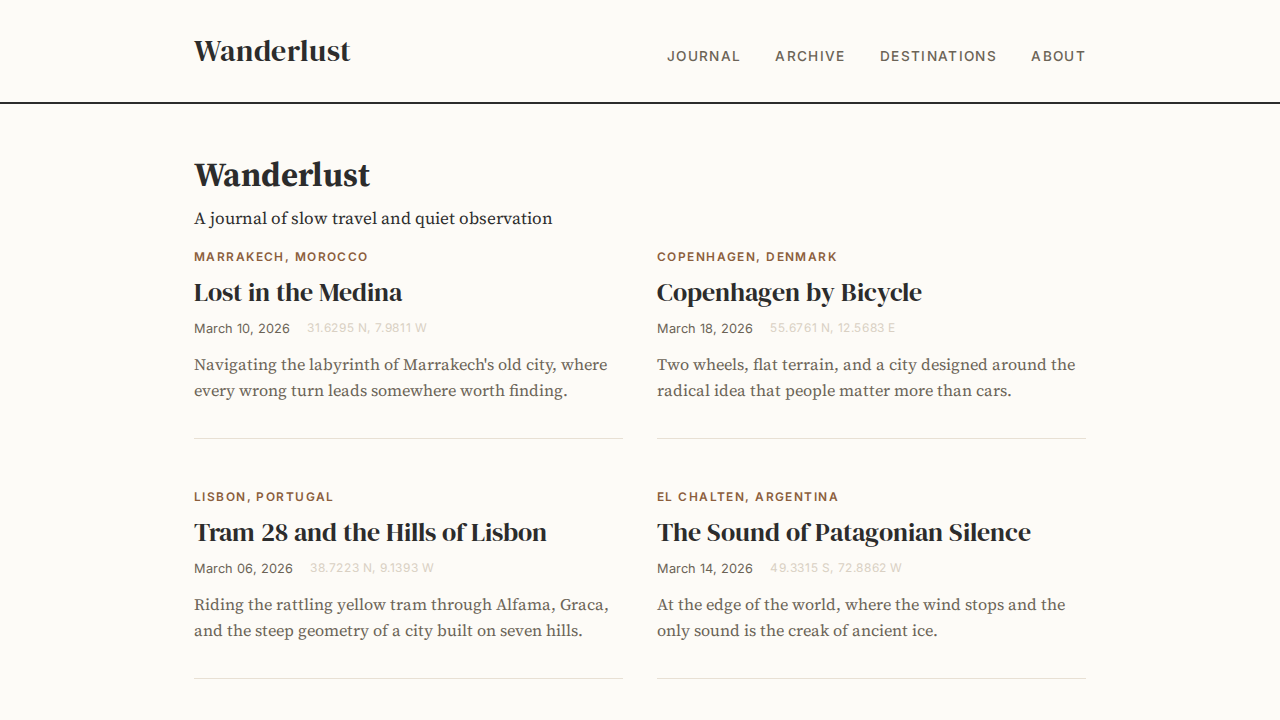This screenshot has width=1280, height=720.
Task: Open the article Lost in the Medina
Action: coord(298,293)
